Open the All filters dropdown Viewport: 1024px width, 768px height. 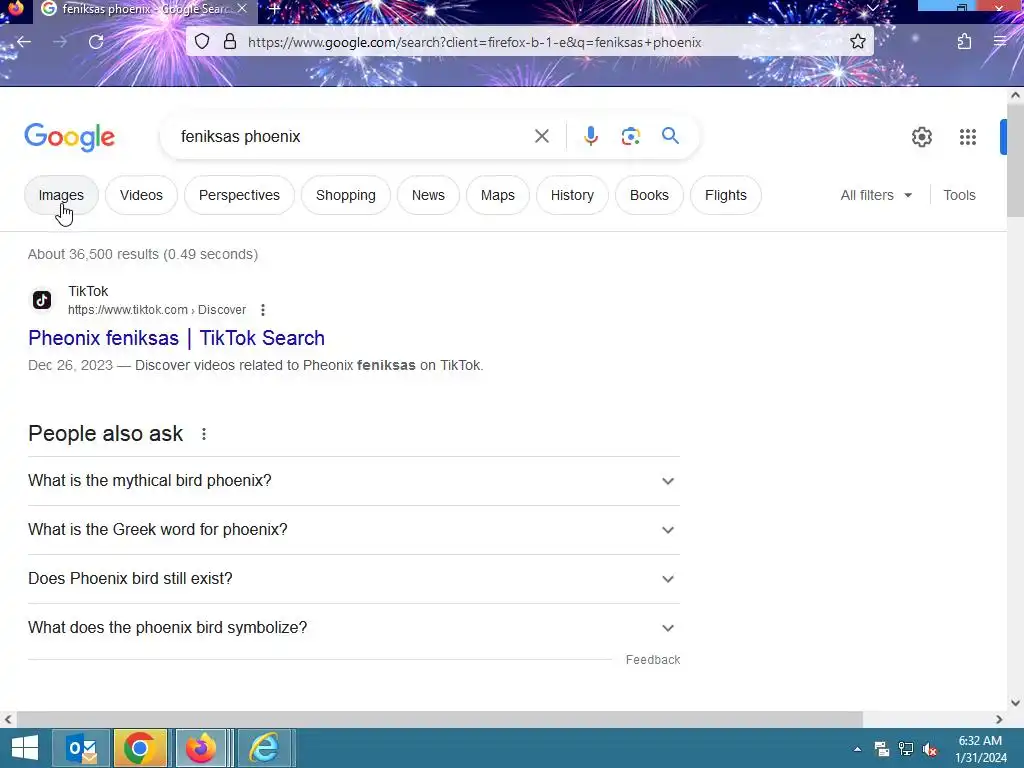876,195
